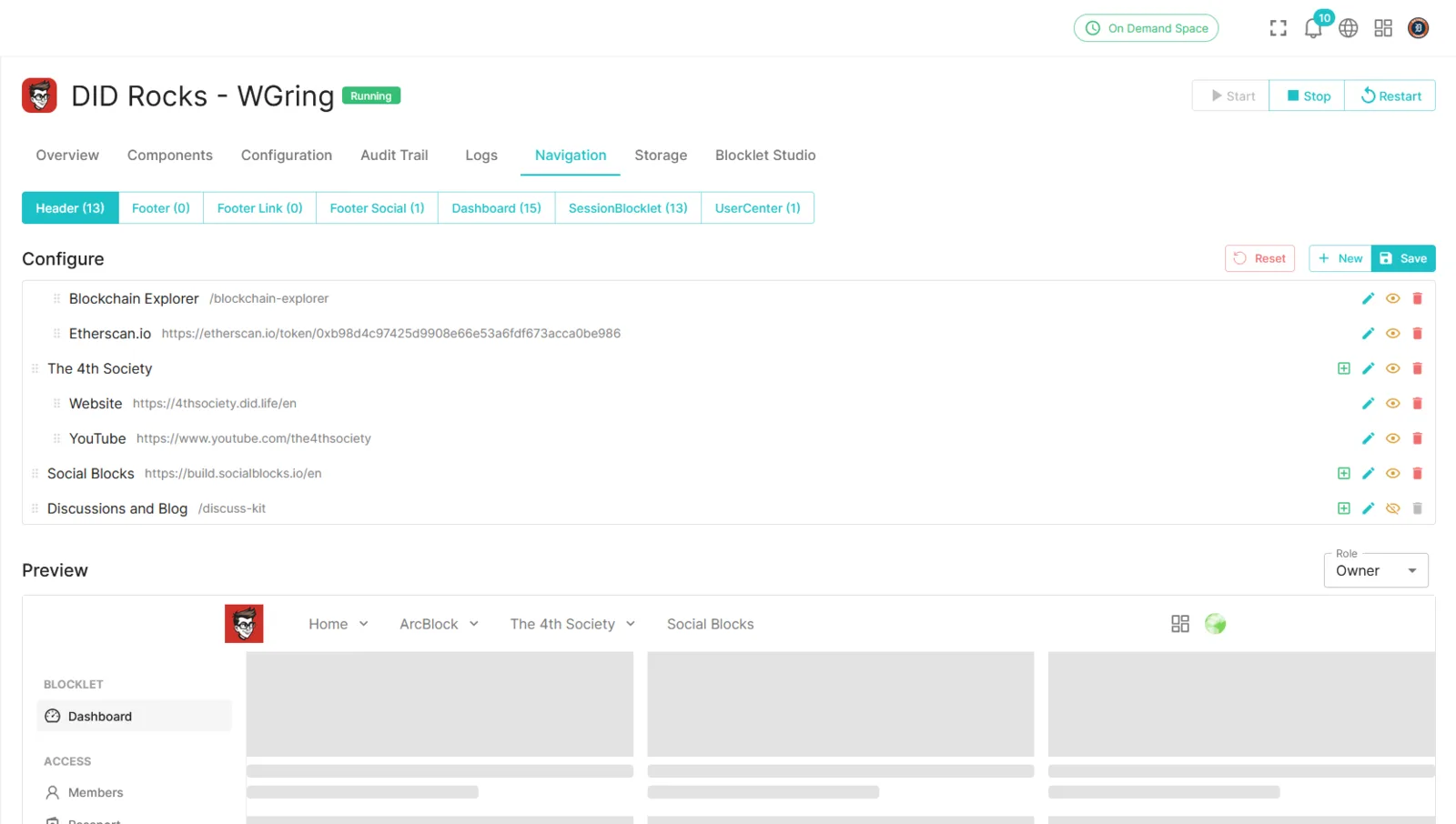The height and width of the screenshot is (824, 1456).
Task: Show the hidden Discussions and Blog item
Action: (1392, 508)
